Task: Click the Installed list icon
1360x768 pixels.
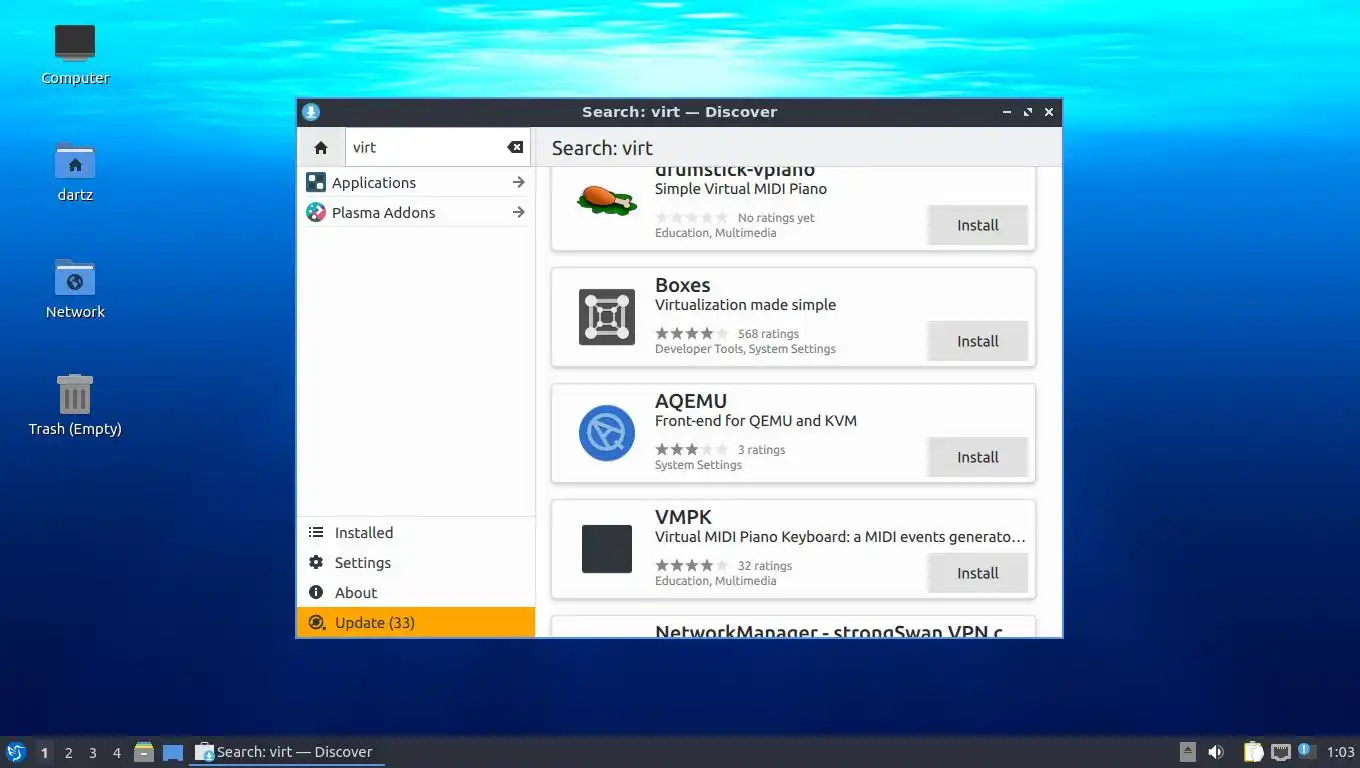Action: [x=316, y=533]
